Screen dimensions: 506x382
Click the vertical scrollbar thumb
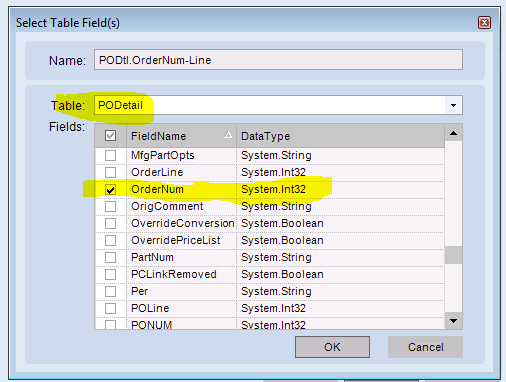point(453,255)
